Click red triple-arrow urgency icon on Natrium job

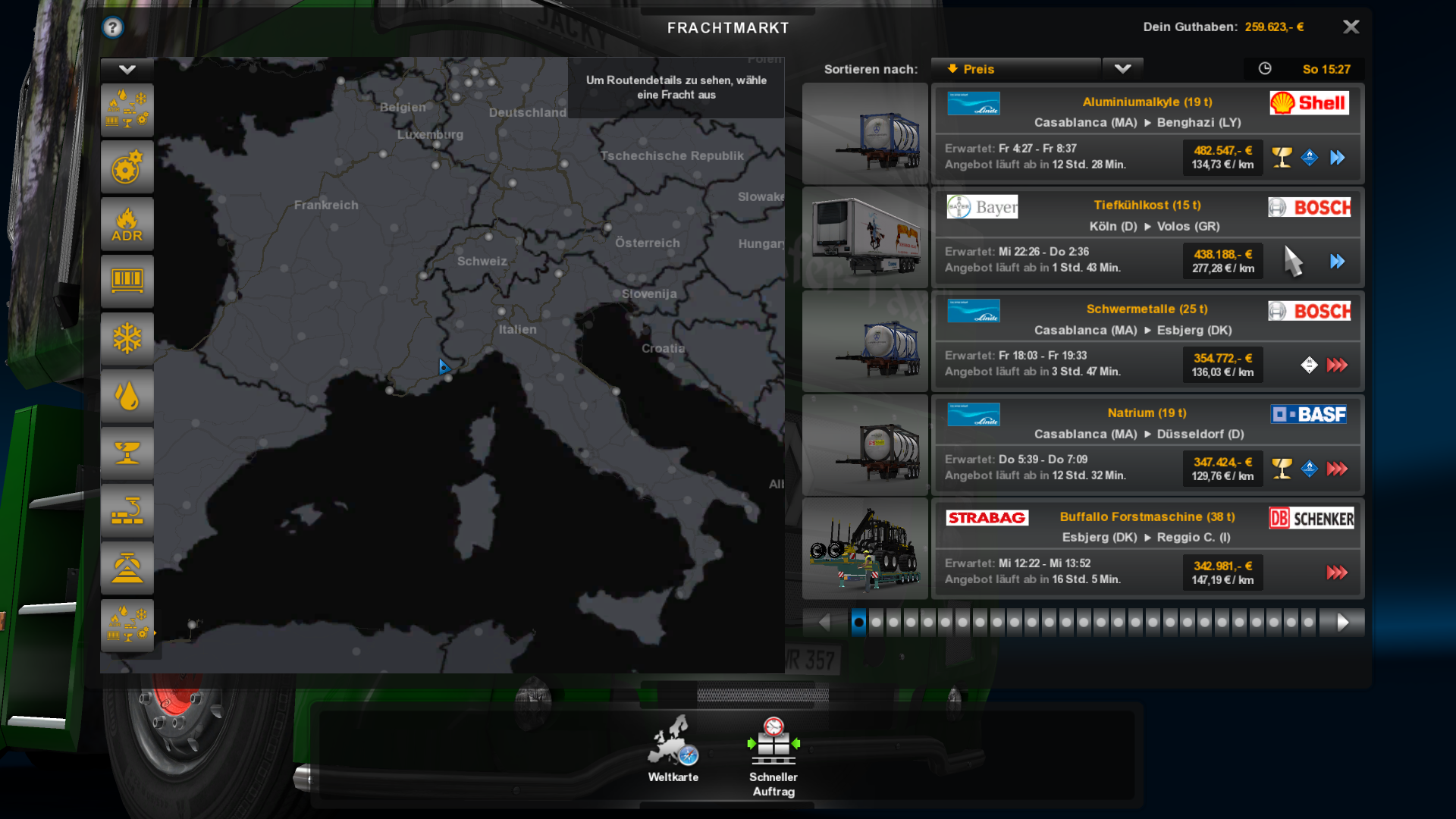[1338, 469]
